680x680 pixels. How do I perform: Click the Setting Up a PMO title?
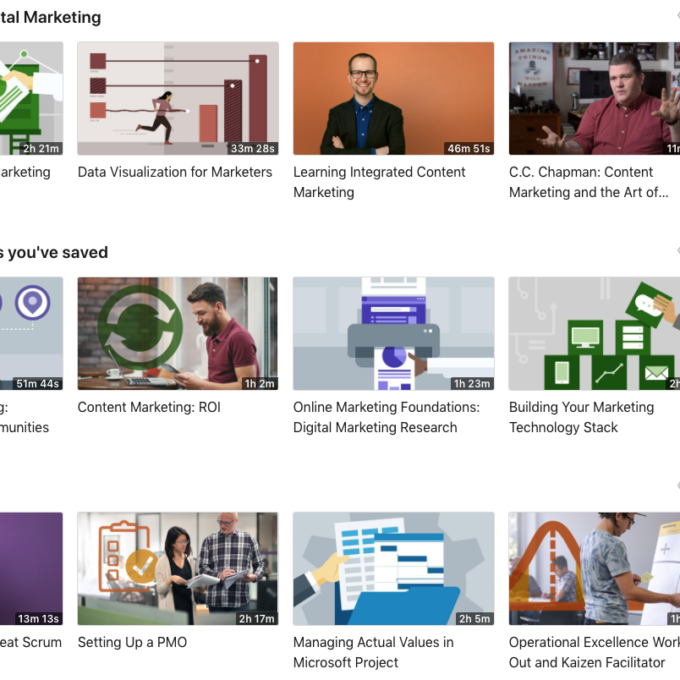[x=132, y=642]
